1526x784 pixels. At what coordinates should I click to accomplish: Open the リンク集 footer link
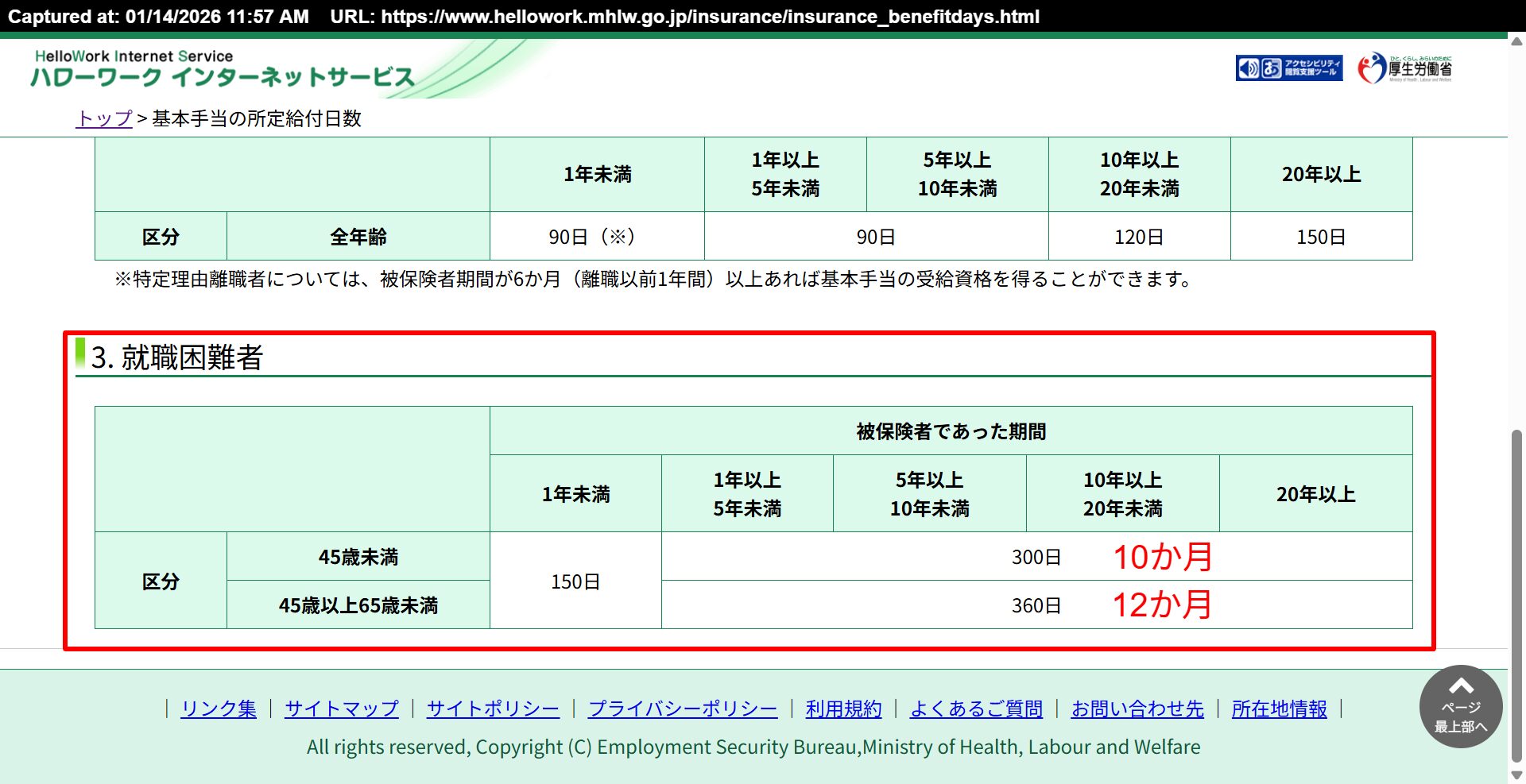coord(219,709)
